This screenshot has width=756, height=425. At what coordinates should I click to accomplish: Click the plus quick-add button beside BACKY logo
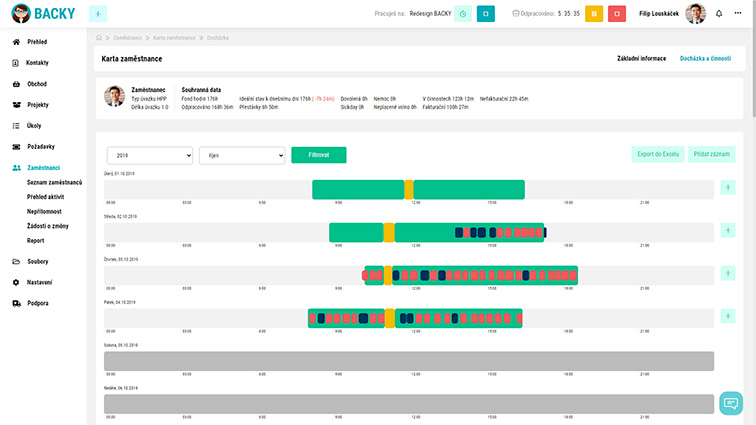click(98, 14)
